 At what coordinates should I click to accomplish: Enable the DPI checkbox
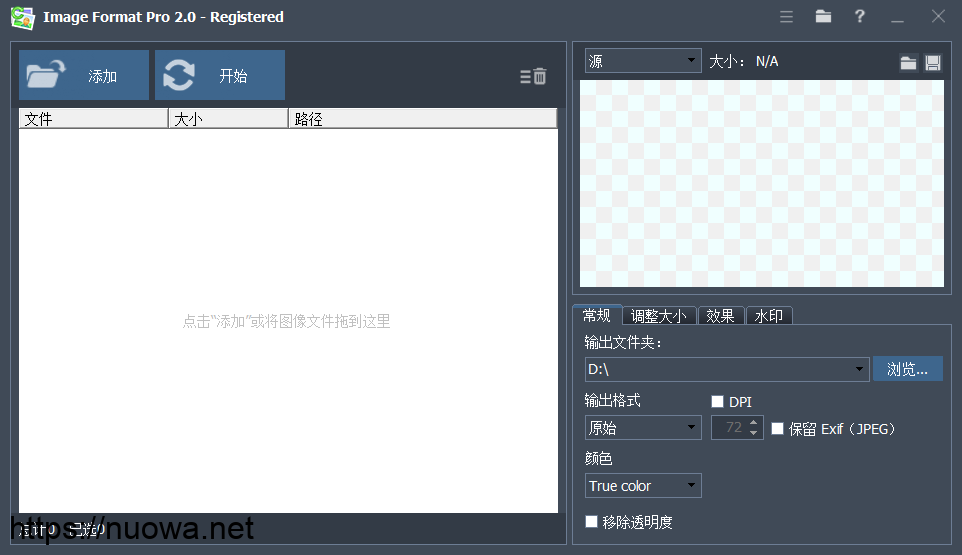tap(717, 402)
